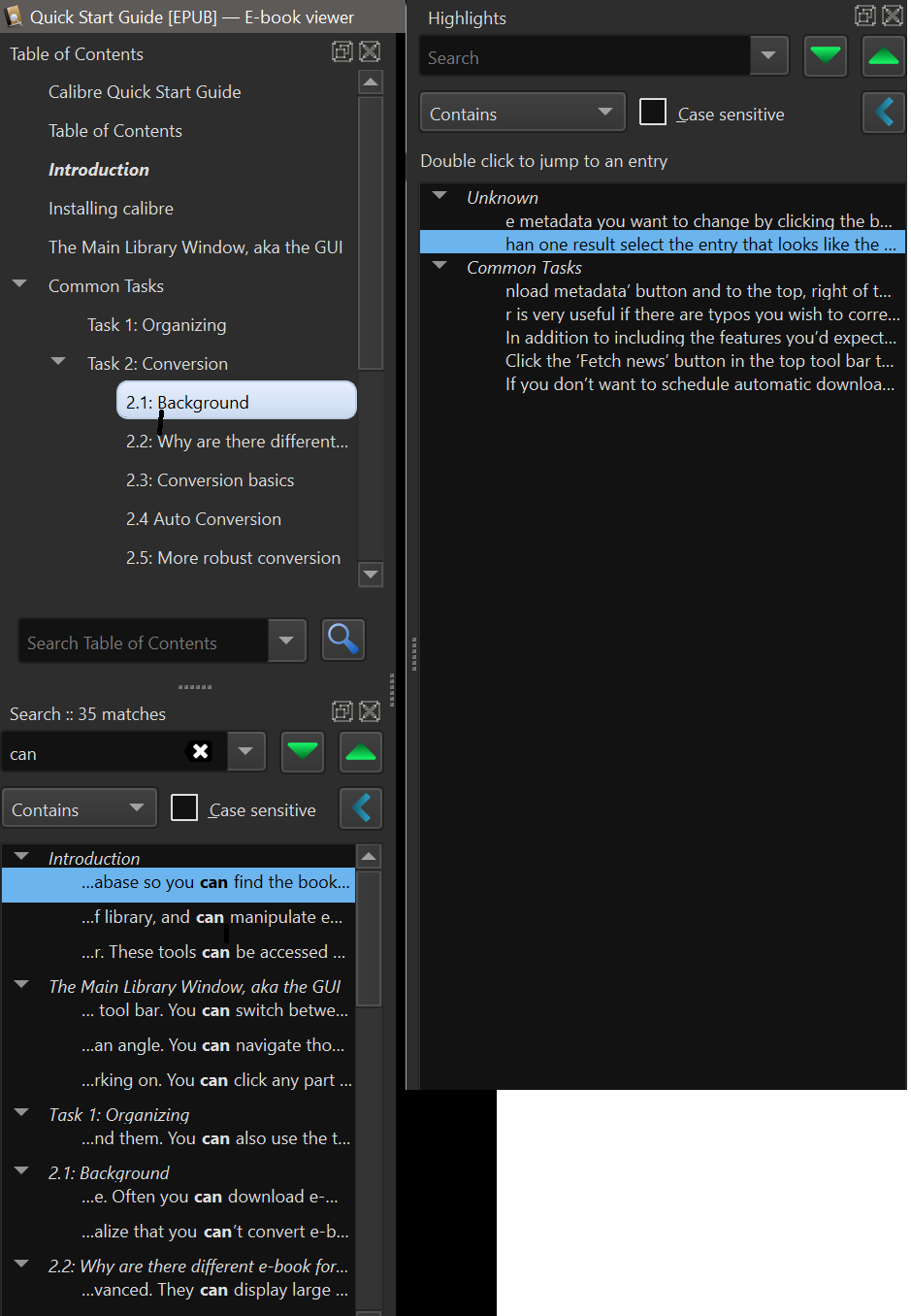Float the Table of Contents panel
This screenshot has height=1316, width=911.
[x=342, y=51]
